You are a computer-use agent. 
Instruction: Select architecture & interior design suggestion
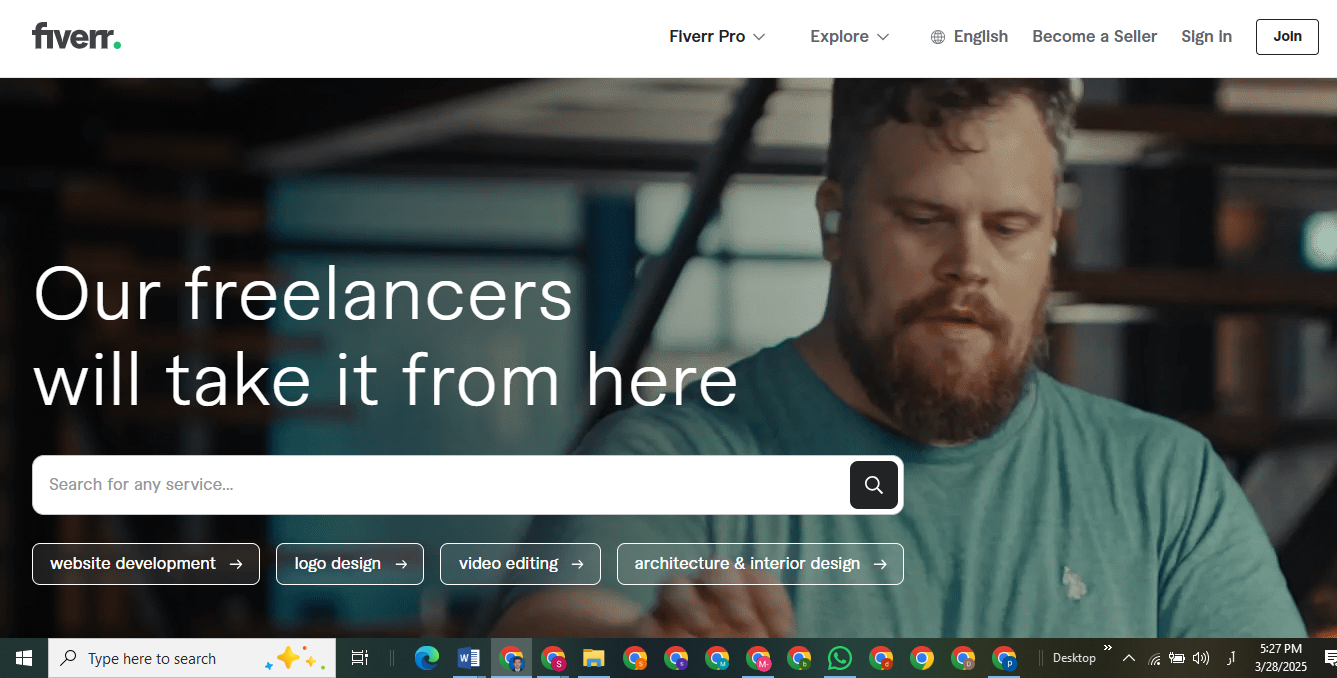point(760,564)
